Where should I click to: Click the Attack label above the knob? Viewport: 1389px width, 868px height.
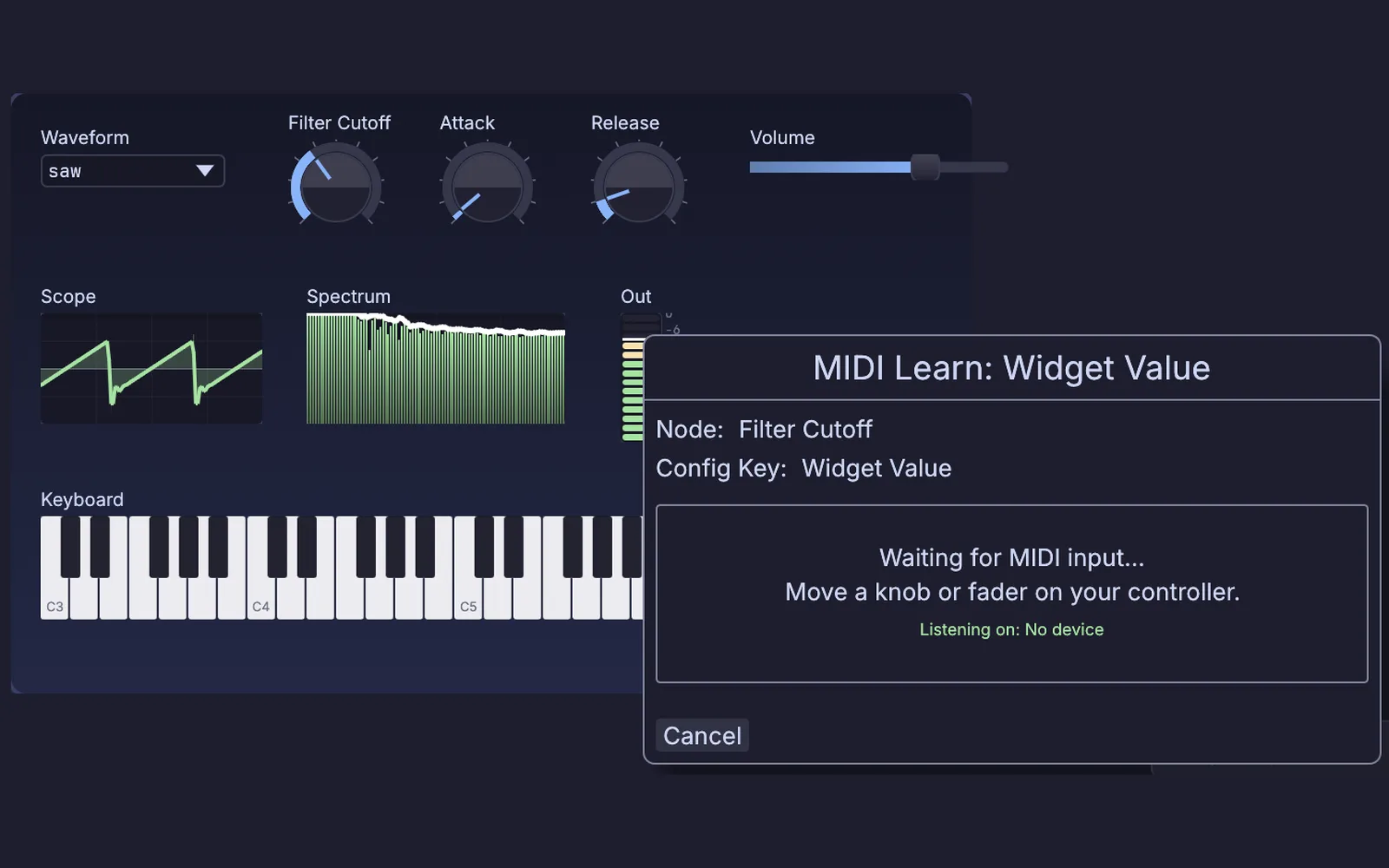point(467,122)
